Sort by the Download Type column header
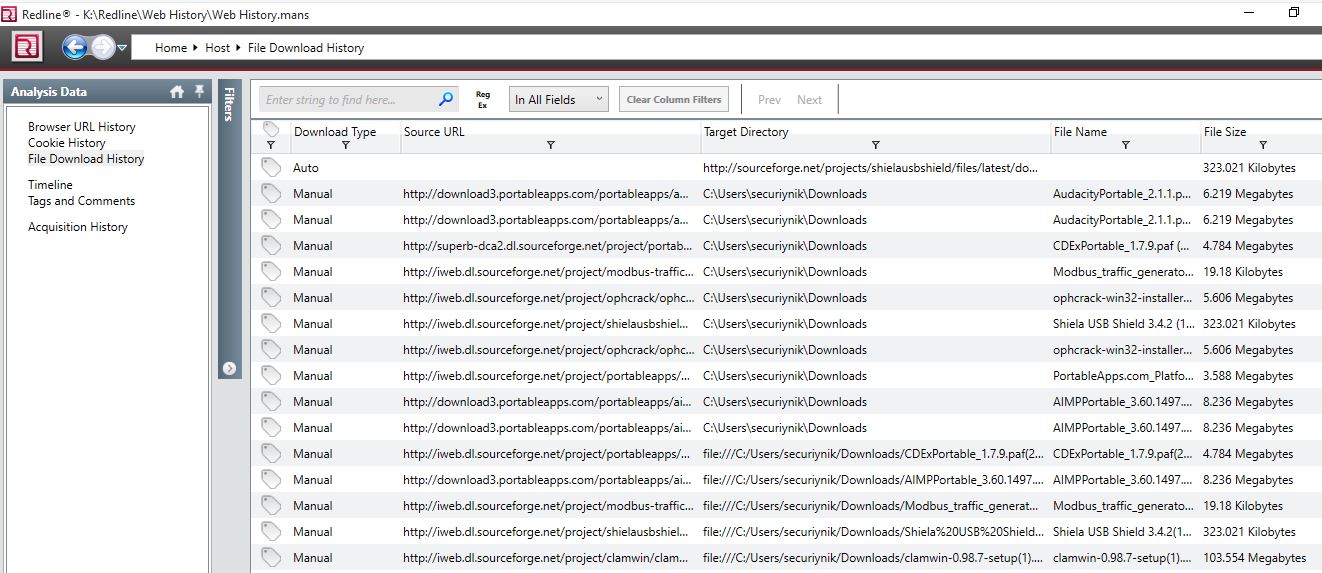This screenshot has height=573, width=1322. (x=335, y=132)
